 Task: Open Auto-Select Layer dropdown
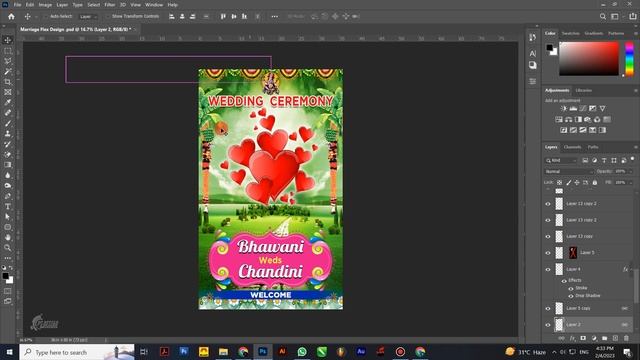click(x=88, y=17)
